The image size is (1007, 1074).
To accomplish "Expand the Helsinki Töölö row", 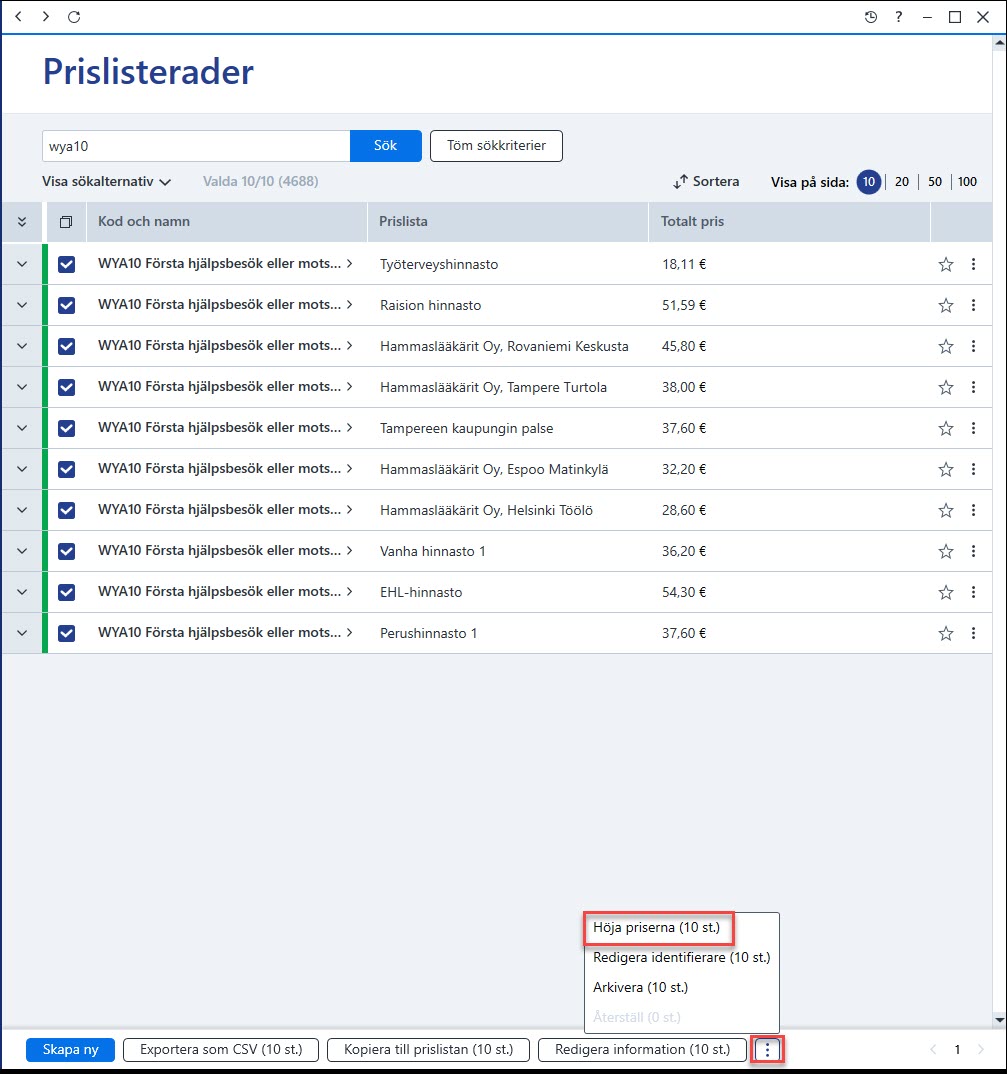I will pos(22,510).
